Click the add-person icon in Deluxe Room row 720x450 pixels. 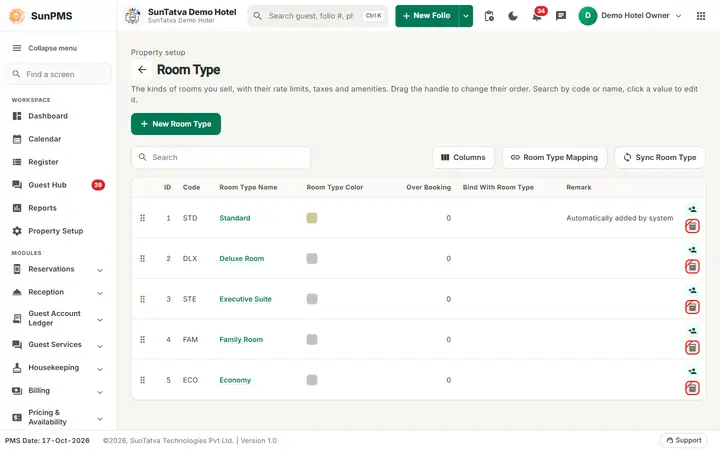pos(692,250)
